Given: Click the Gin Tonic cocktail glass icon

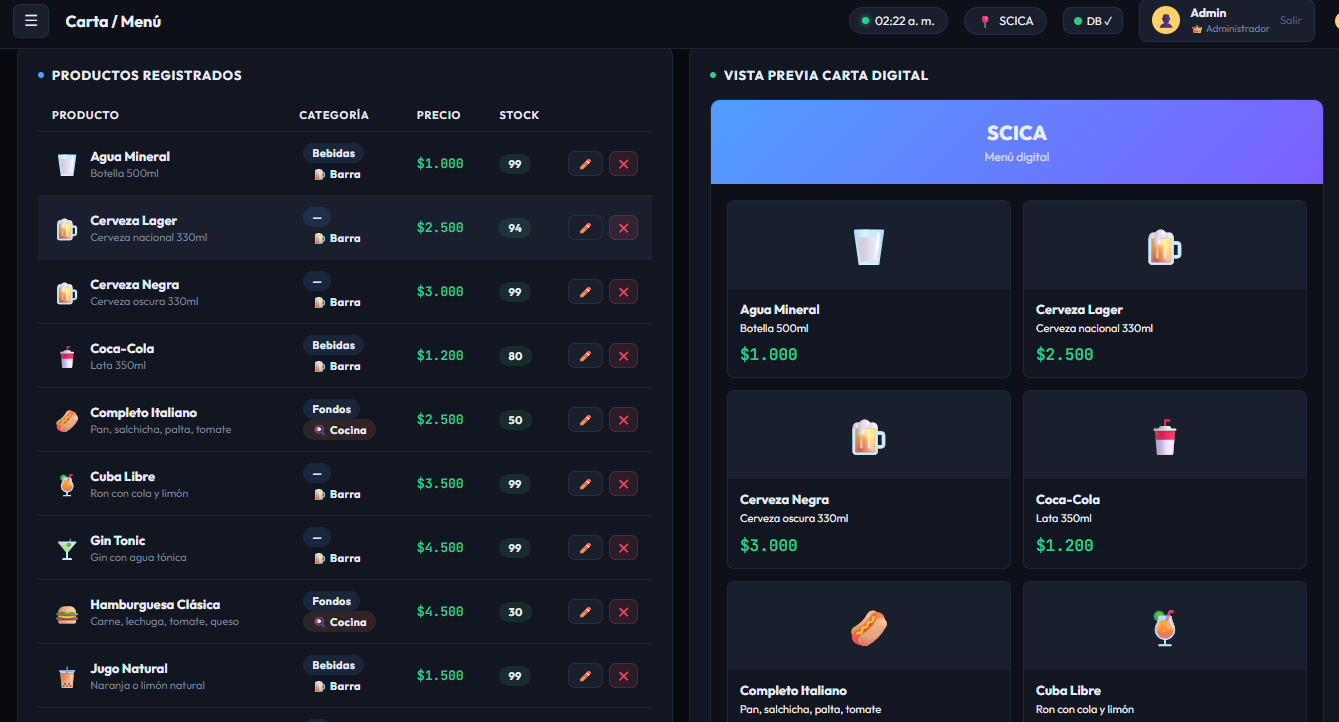Looking at the screenshot, I should tap(67, 549).
